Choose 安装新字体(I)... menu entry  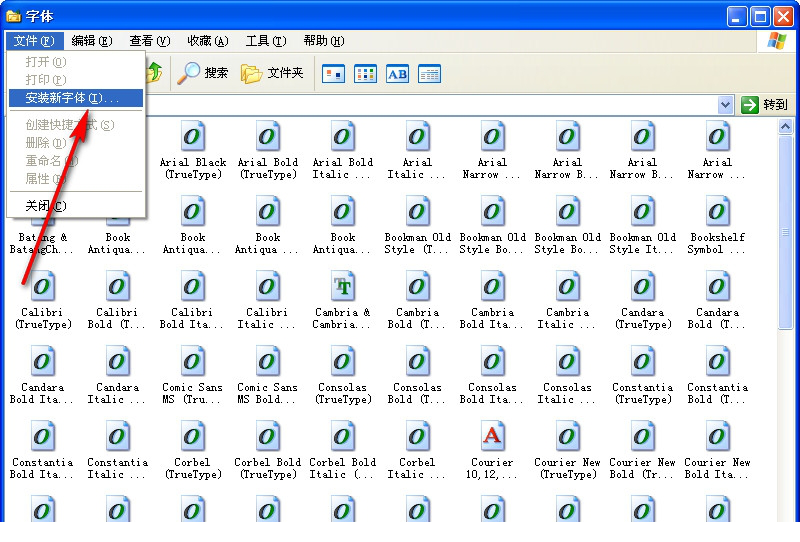pos(76,98)
